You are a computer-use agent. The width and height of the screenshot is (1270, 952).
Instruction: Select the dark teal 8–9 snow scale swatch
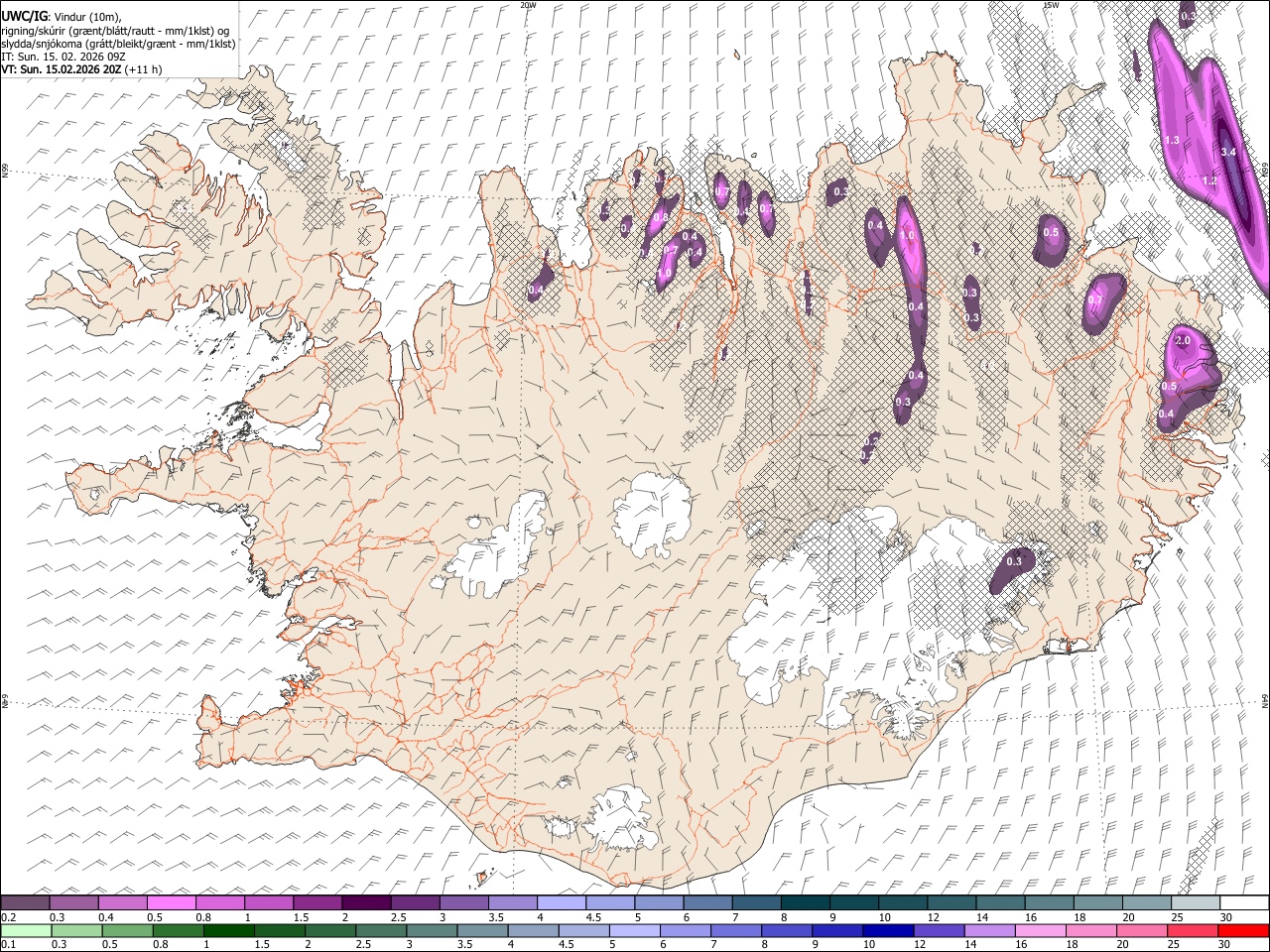click(806, 903)
